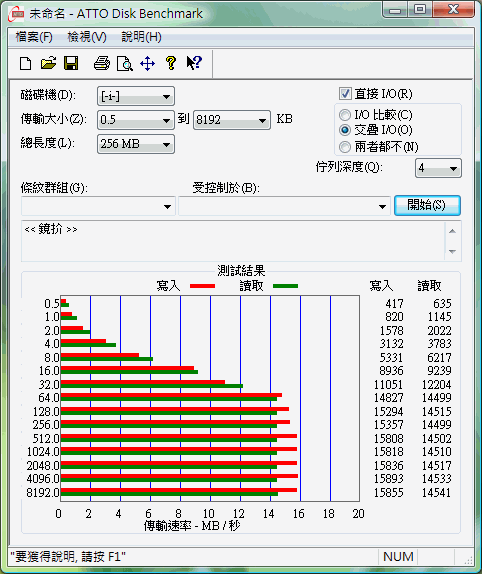Open the 檢視(V) menu

(x=87, y=37)
